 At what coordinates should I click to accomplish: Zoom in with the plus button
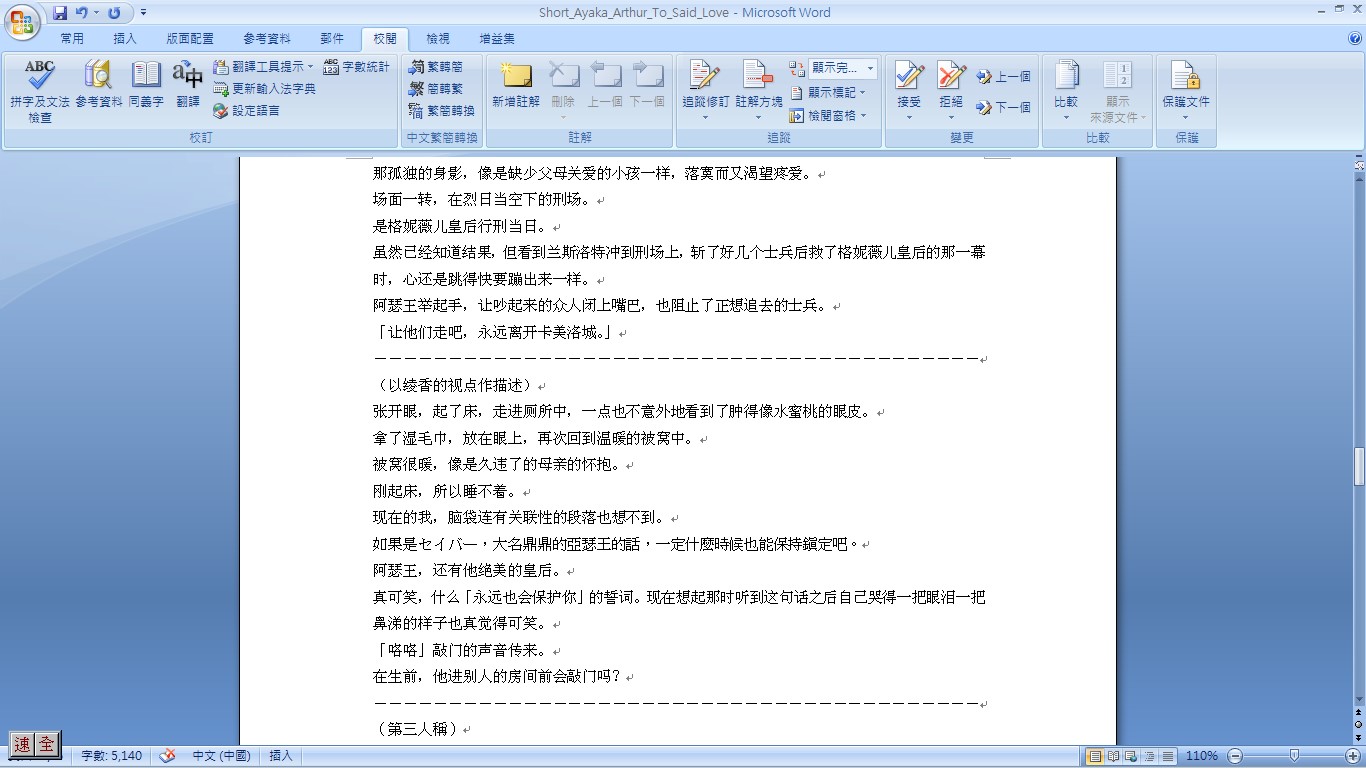1352,756
